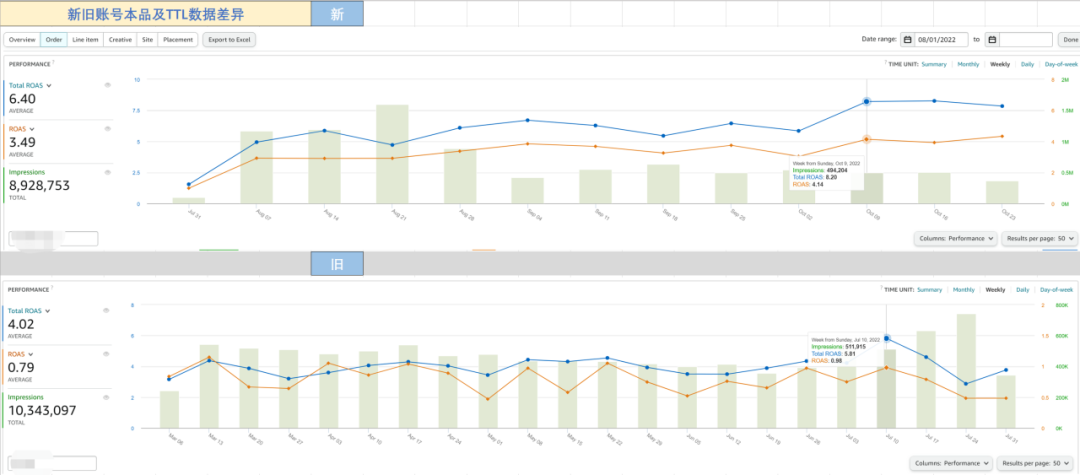Open Results per page dropdown in 新 panel

[1039, 238]
